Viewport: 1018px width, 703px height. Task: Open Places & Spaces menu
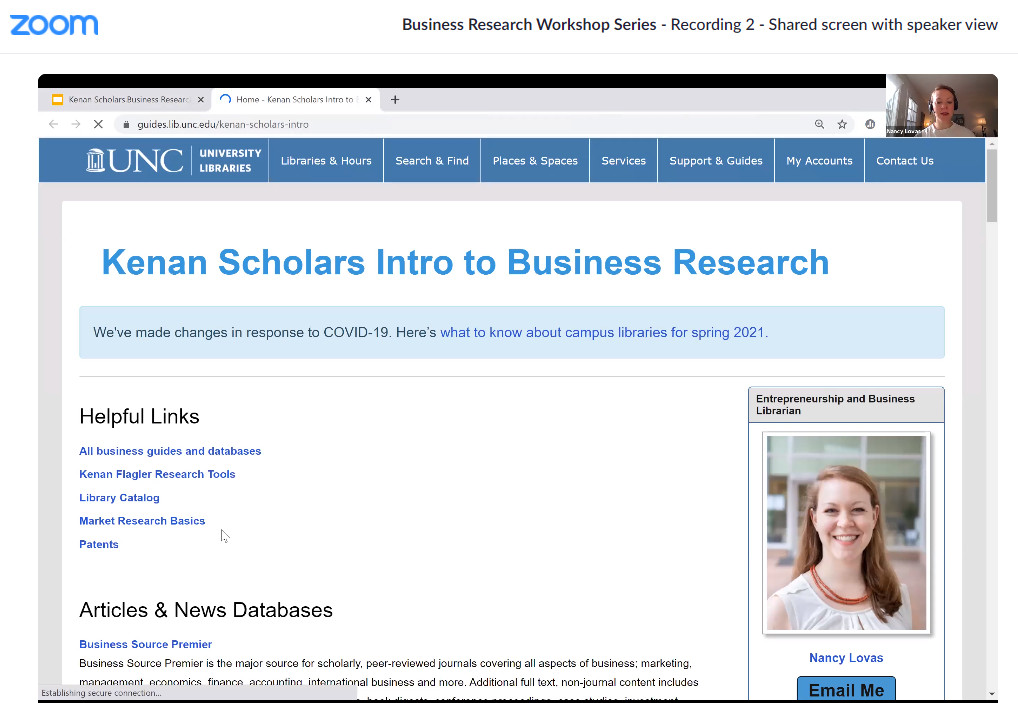tap(535, 160)
